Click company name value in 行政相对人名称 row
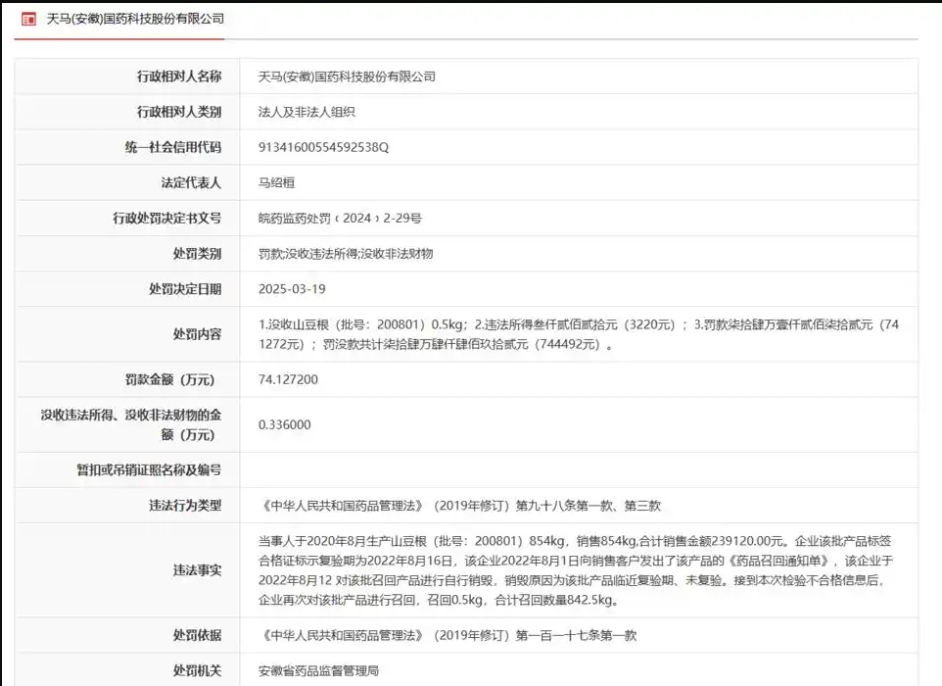This screenshot has width=942, height=686. (347, 77)
